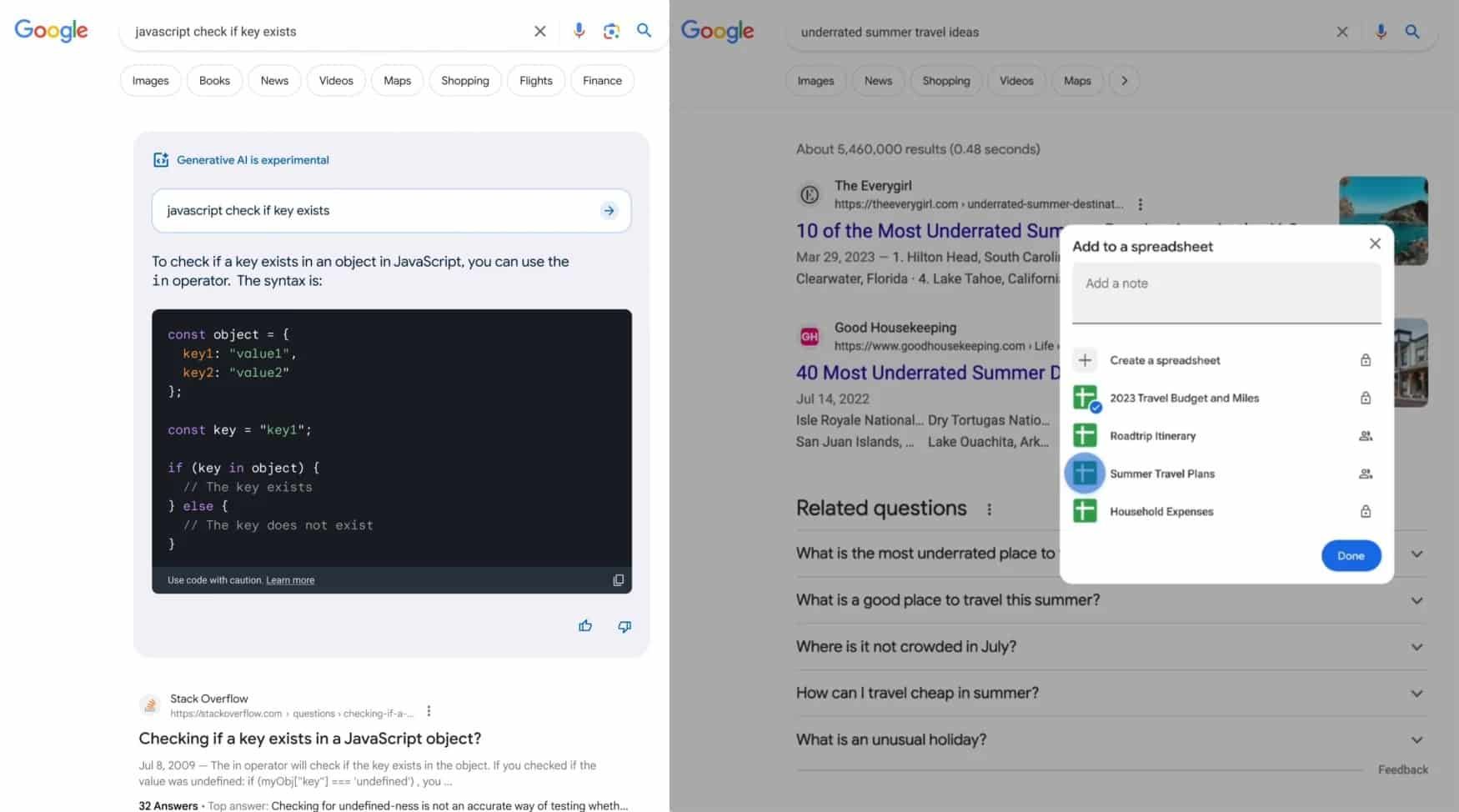1459x812 pixels.
Task: Open Google Lens image search icon
Action: pyautogui.click(x=611, y=31)
